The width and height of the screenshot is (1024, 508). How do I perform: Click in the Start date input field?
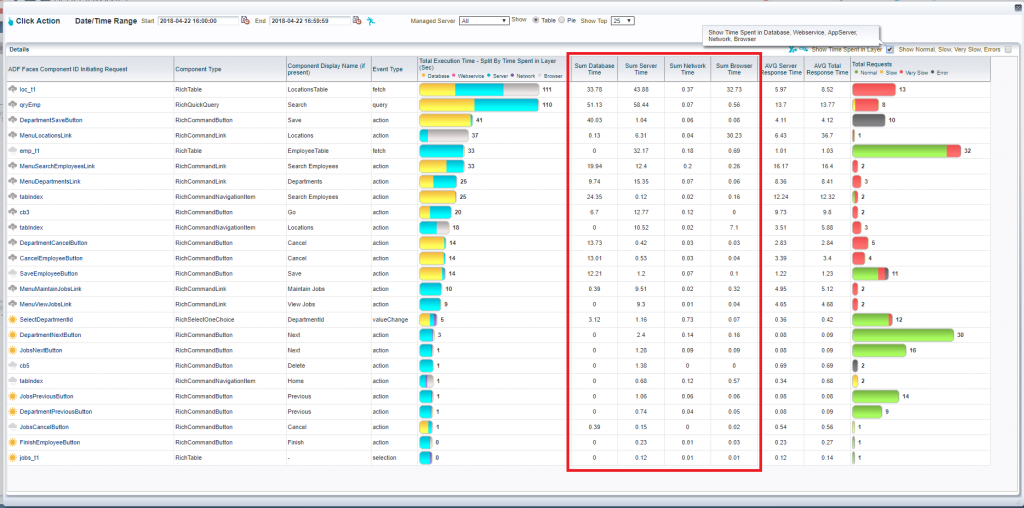pos(196,20)
